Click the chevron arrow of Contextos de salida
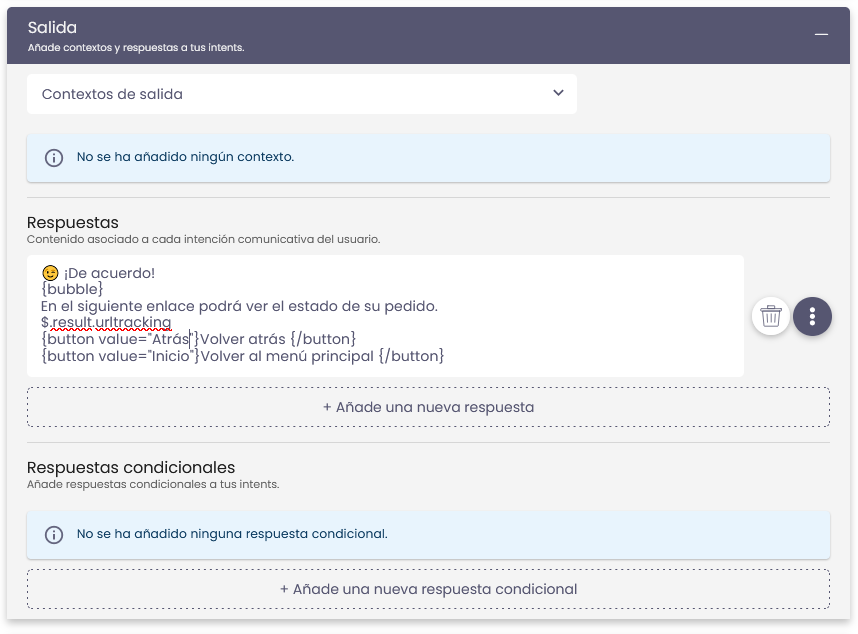 pos(558,93)
